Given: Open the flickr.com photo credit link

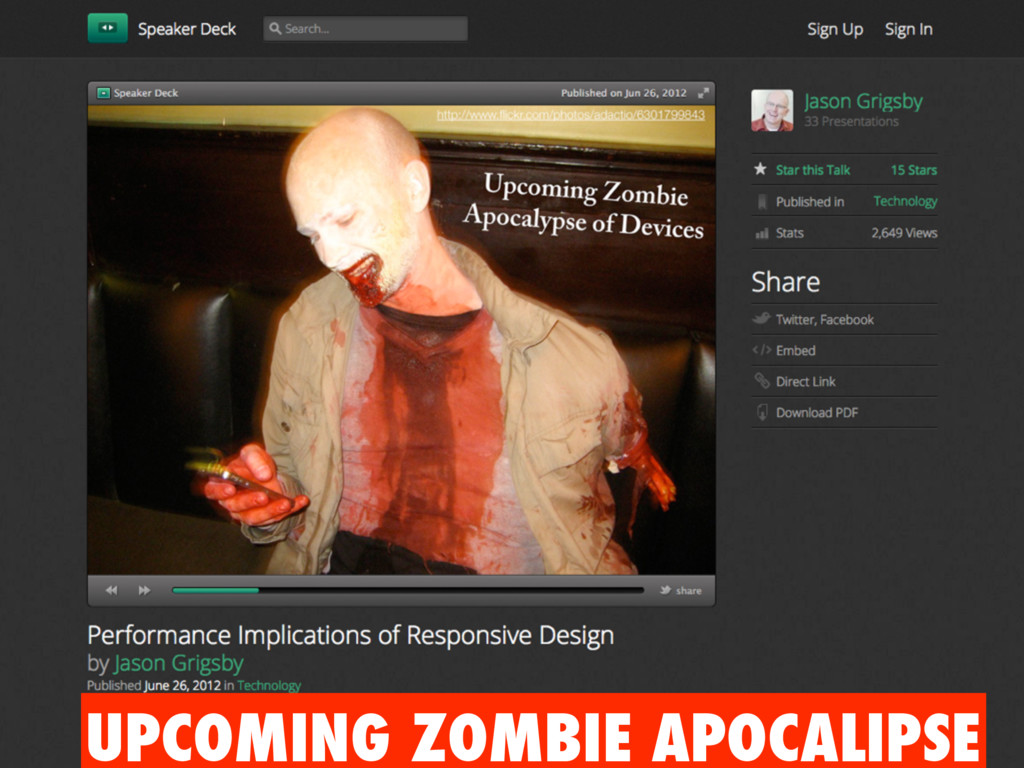Looking at the screenshot, I should click(x=570, y=115).
